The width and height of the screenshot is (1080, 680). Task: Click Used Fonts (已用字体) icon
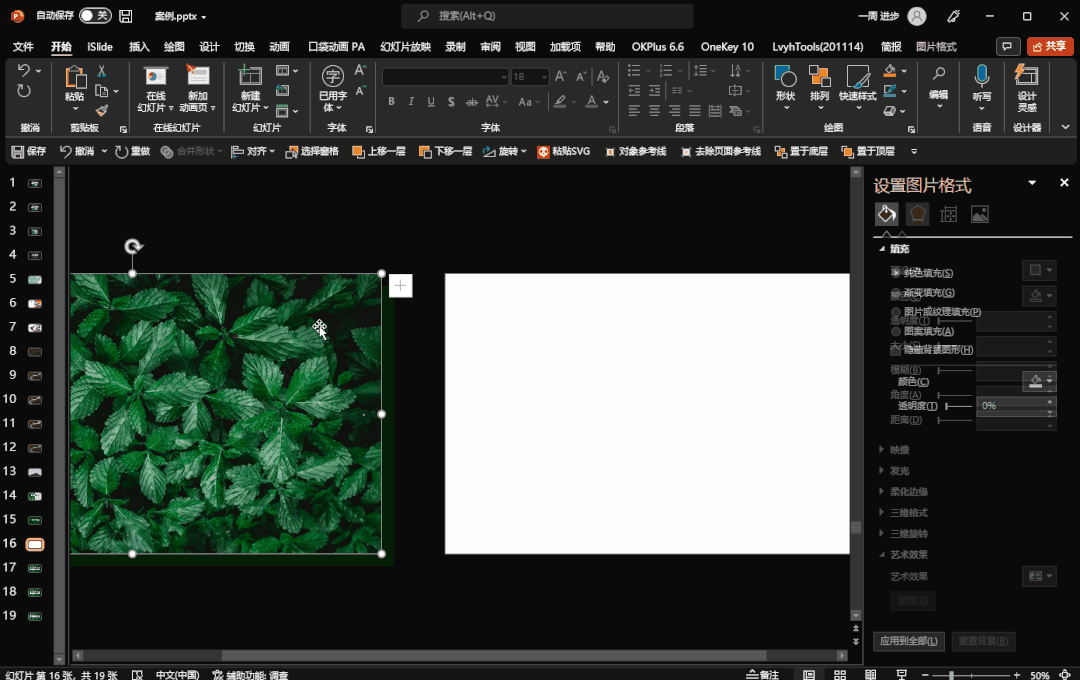(333, 76)
